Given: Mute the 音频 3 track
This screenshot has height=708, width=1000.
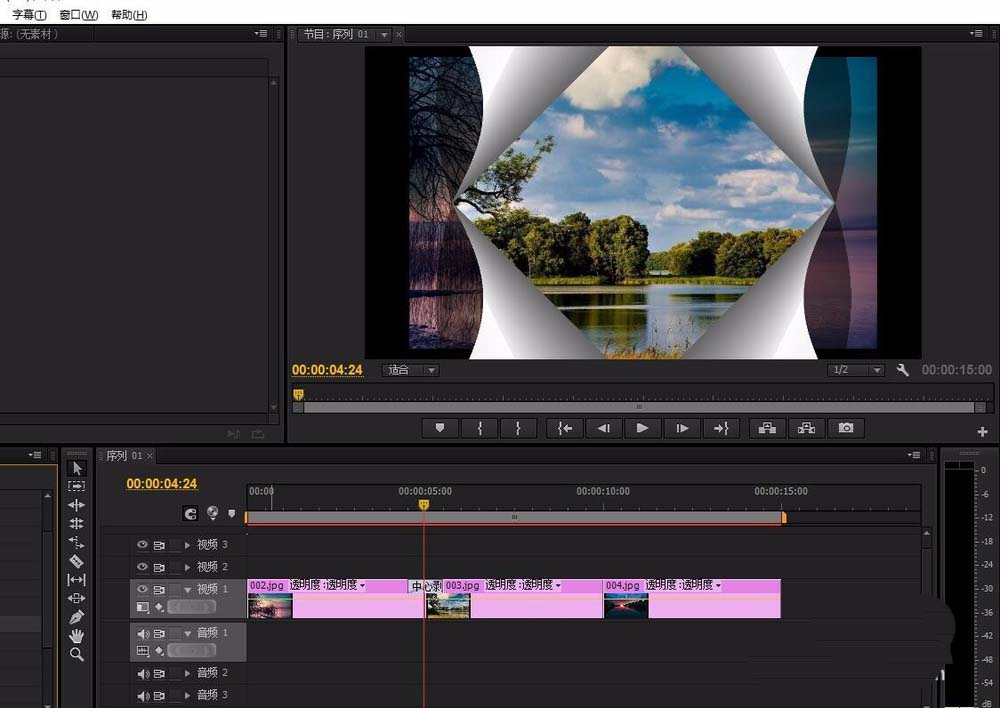Looking at the screenshot, I should tap(143, 696).
